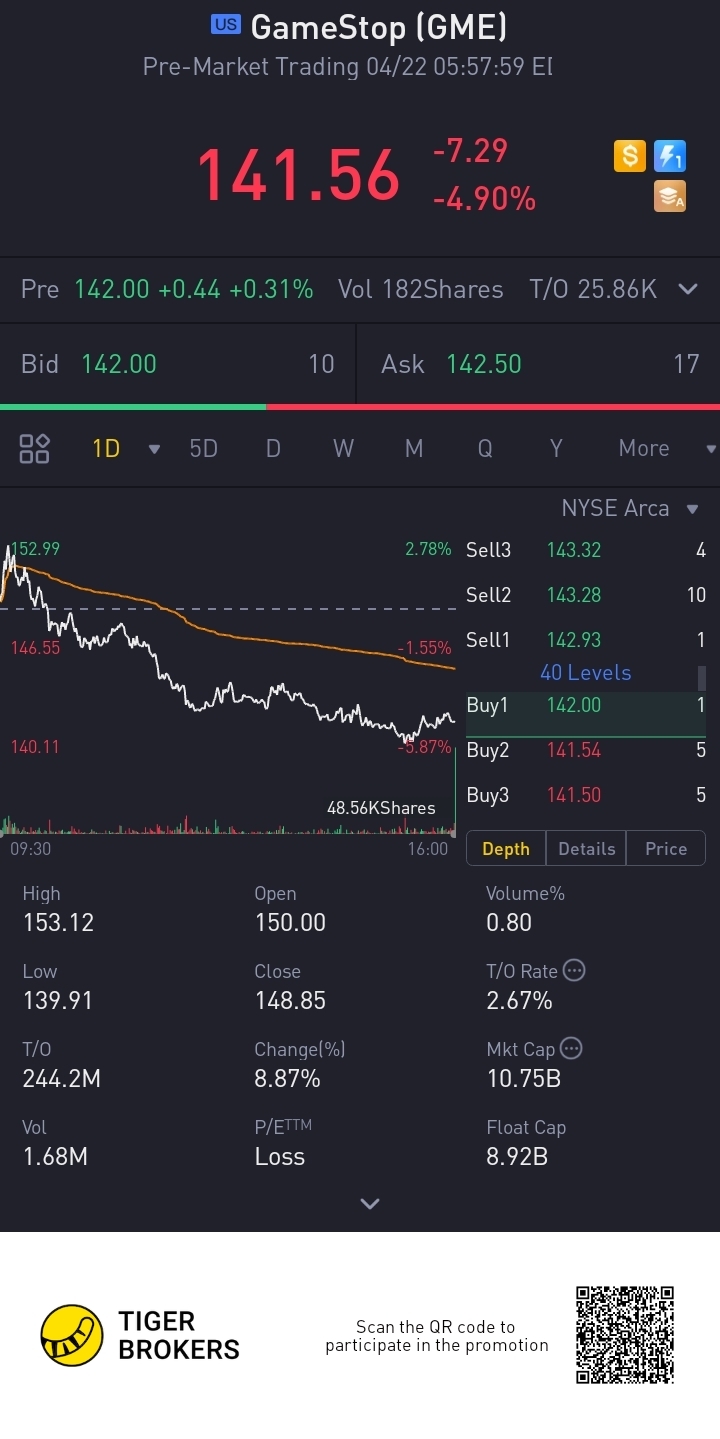Tap the tan stacked-layers badge
The width and height of the screenshot is (720, 1439).
669,196
